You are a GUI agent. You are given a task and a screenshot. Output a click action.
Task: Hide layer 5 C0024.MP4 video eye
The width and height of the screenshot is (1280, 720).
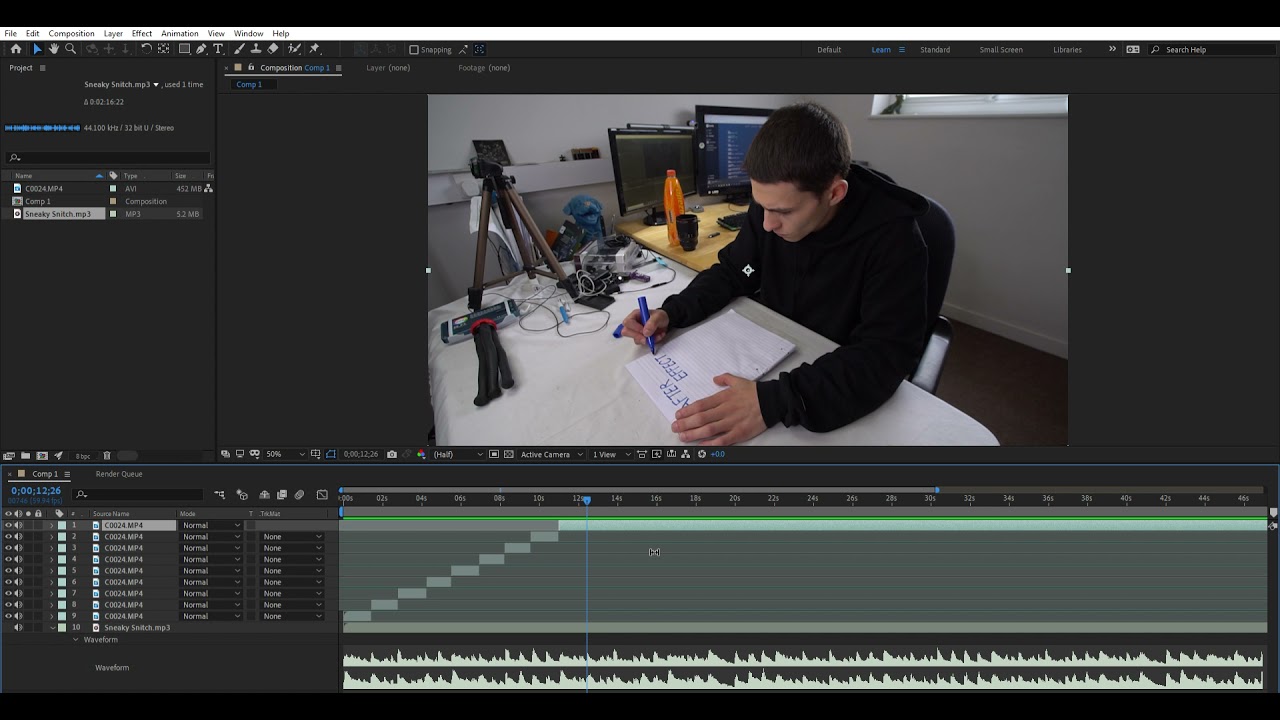click(x=8, y=571)
